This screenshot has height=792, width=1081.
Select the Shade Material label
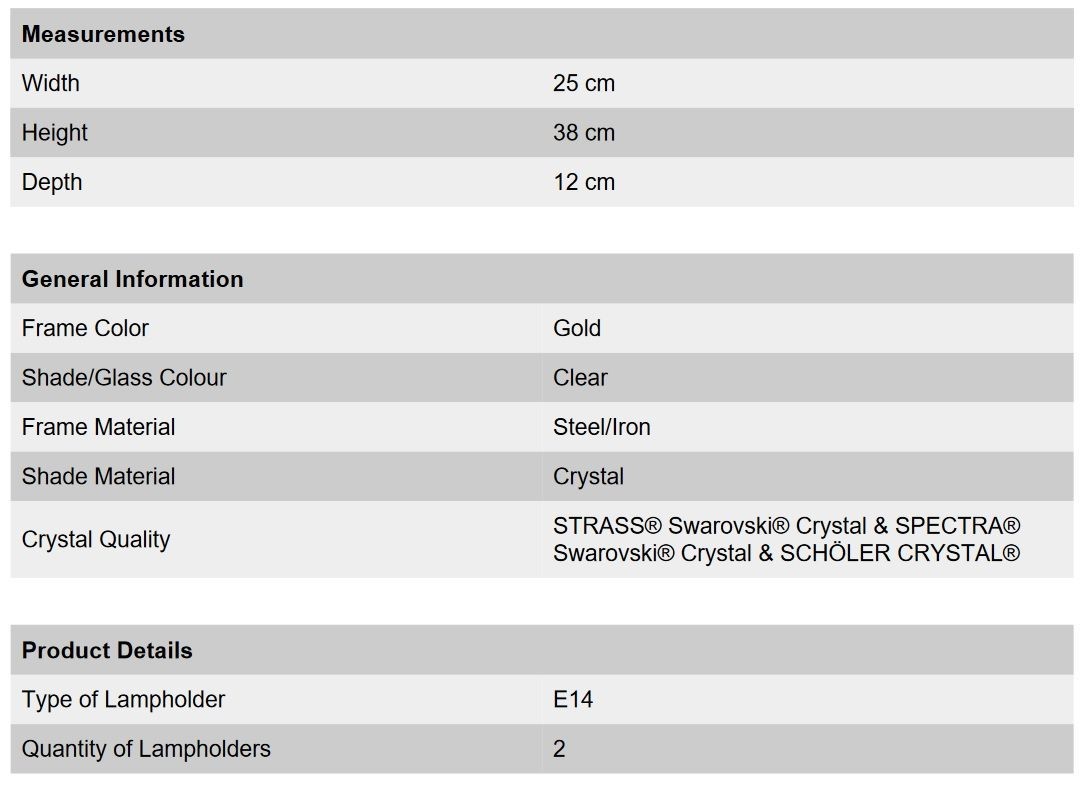click(98, 476)
